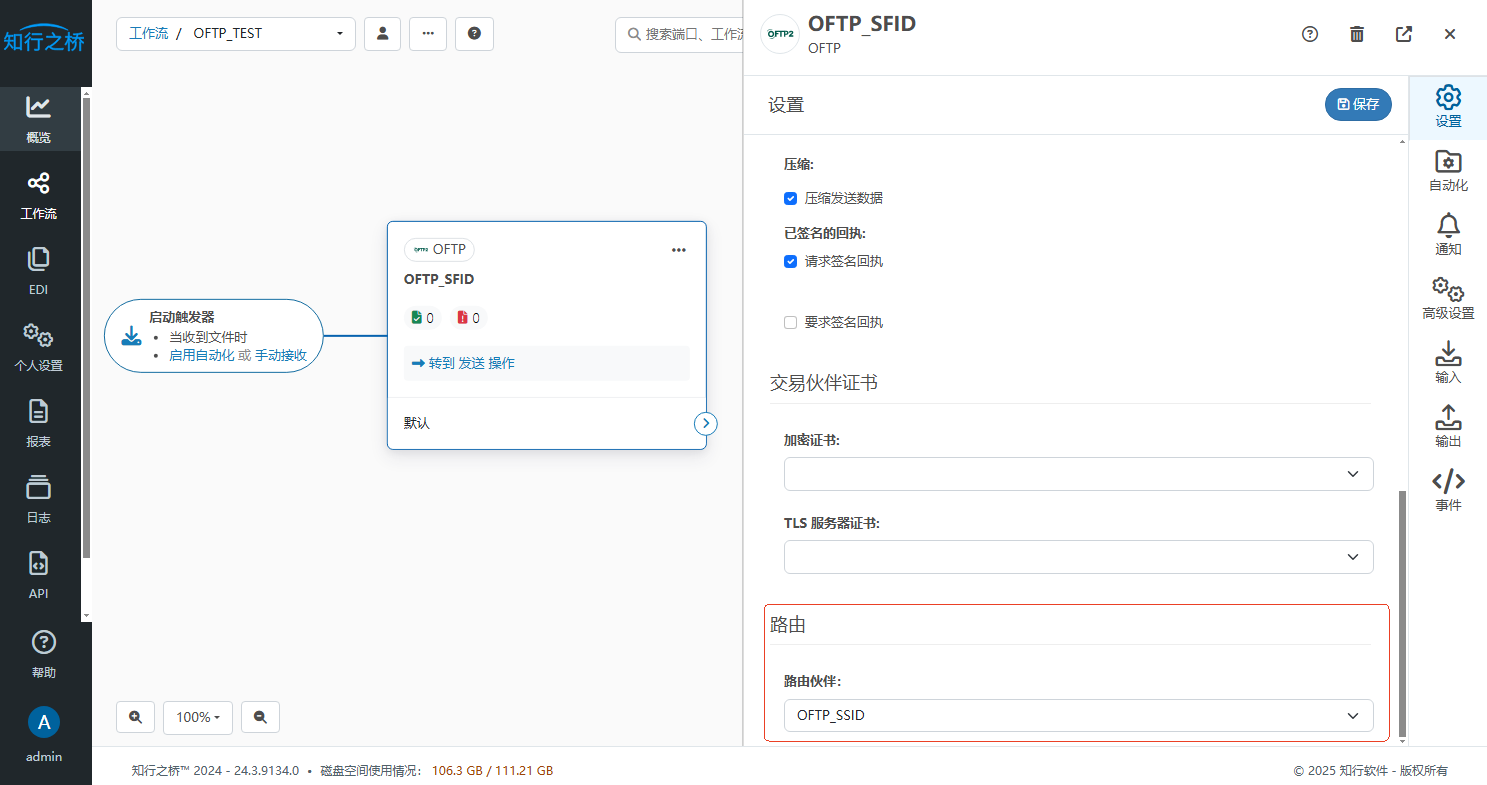
Task: Expand the 加密证书 dropdown
Action: click(1078, 473)
